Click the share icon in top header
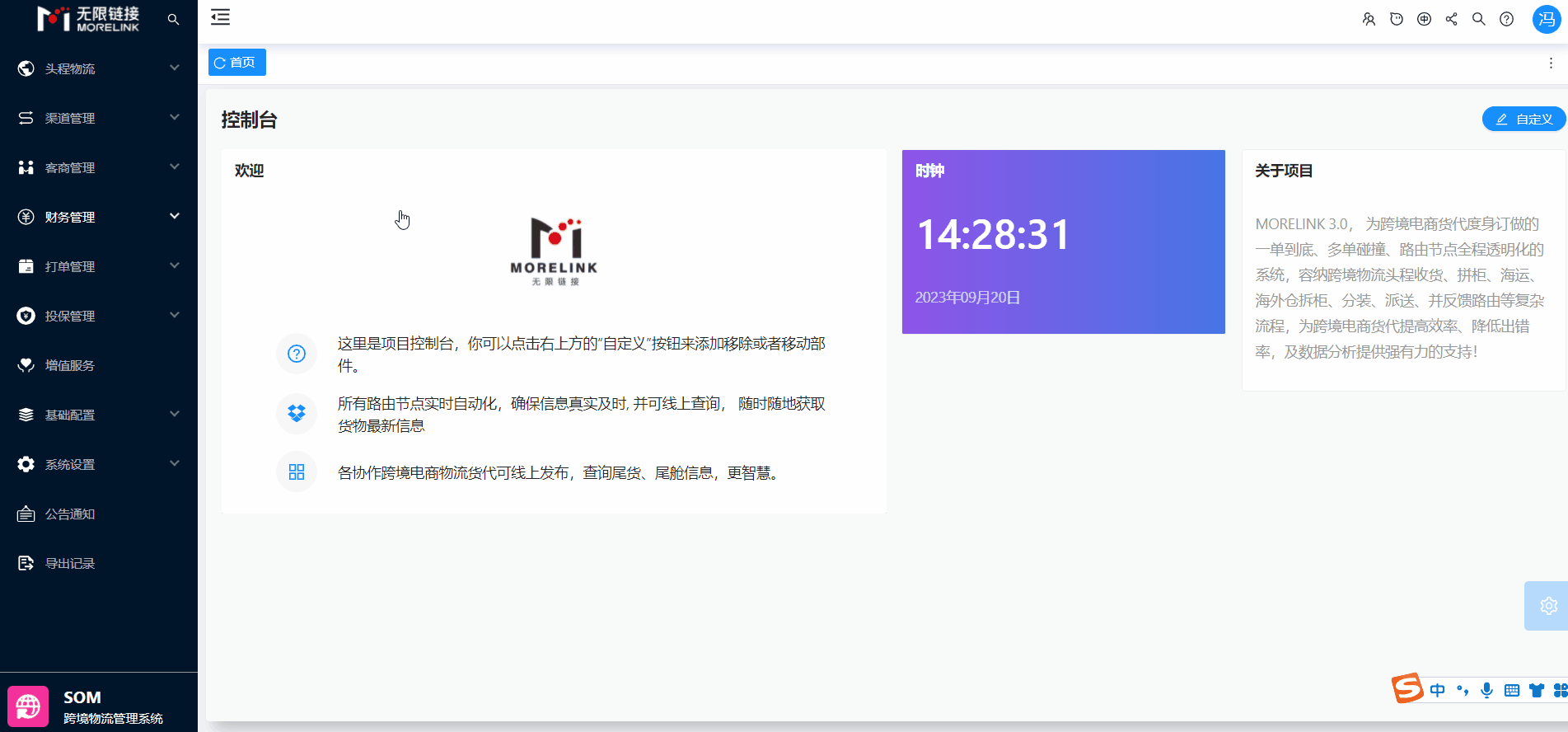This screenshot has width=1568, height=732. [x=1451, y=19]
